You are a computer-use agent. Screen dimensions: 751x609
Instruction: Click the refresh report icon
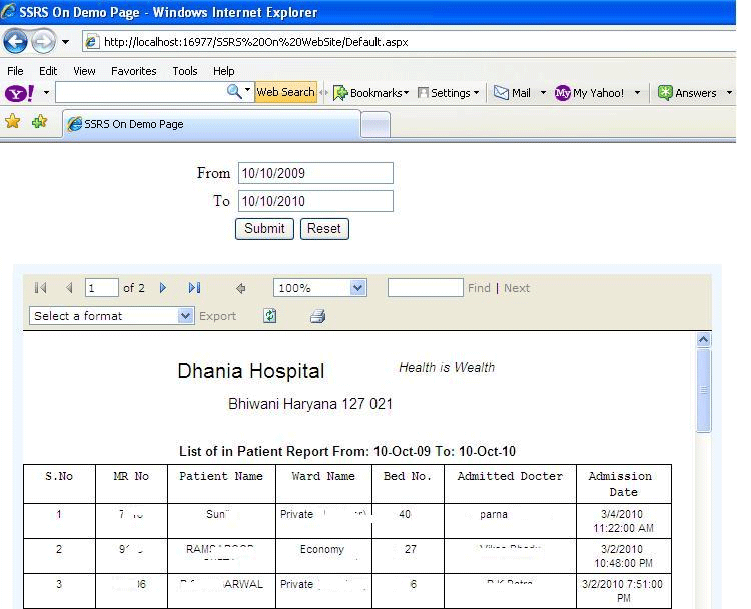point(270,316)
